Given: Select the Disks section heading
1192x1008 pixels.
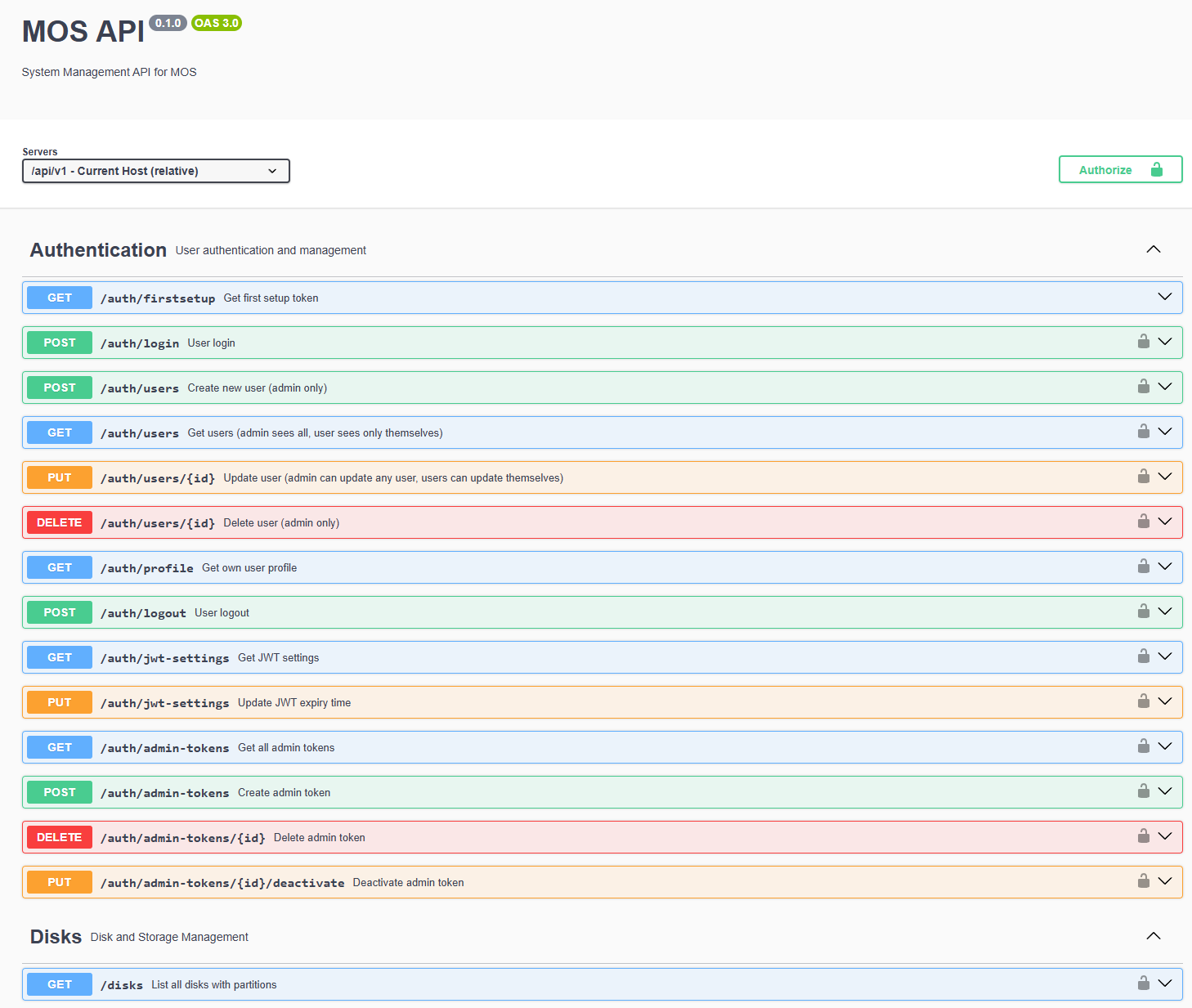Looking at the screenshot, I should click(56, 937).
